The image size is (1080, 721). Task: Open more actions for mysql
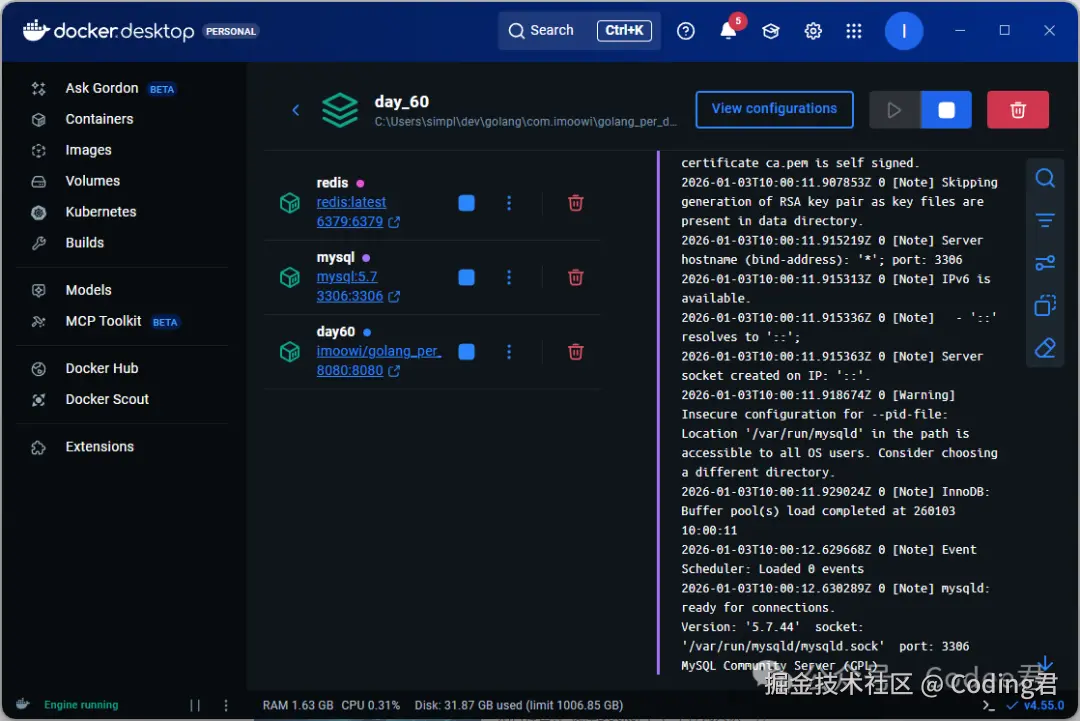tap(509, 278)
